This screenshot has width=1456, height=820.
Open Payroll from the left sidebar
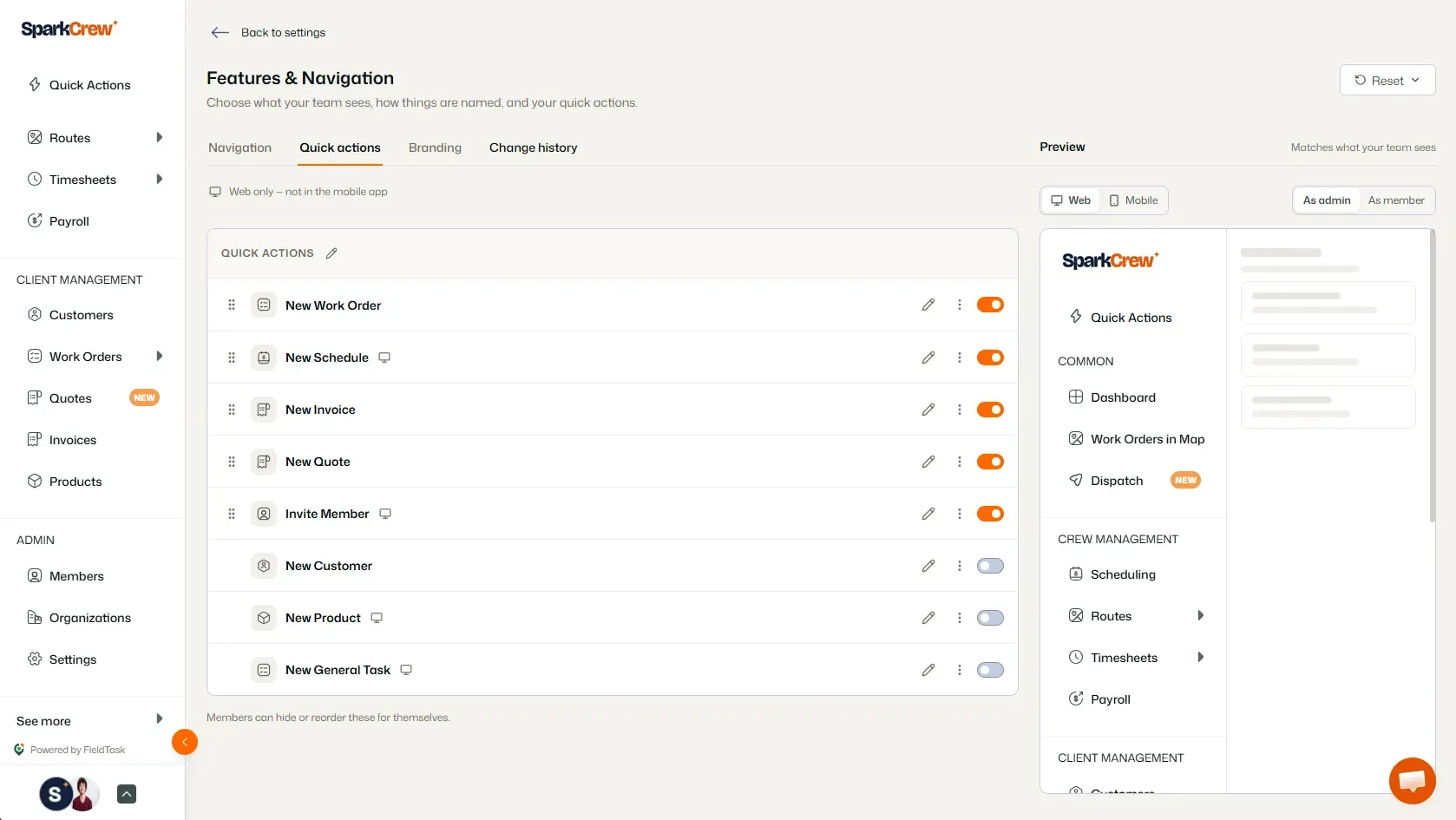click(x=69, y=221)
